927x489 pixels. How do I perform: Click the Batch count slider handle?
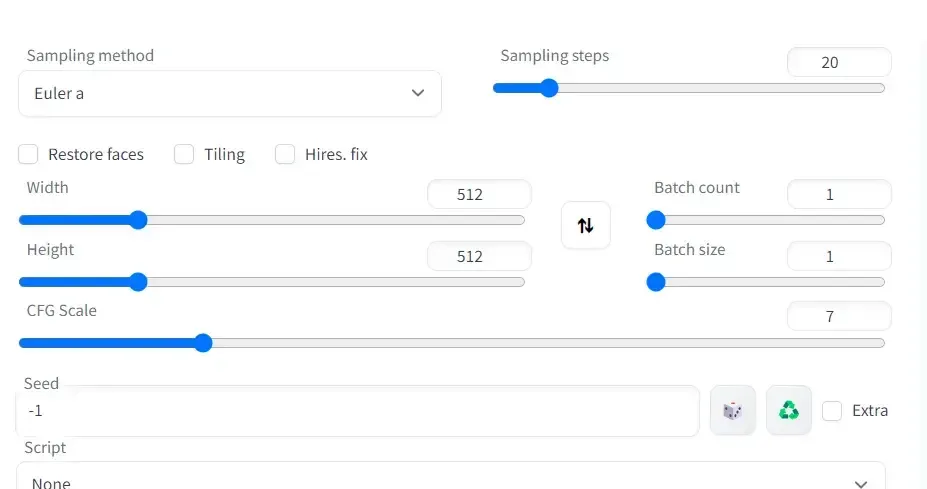(656, 220)
